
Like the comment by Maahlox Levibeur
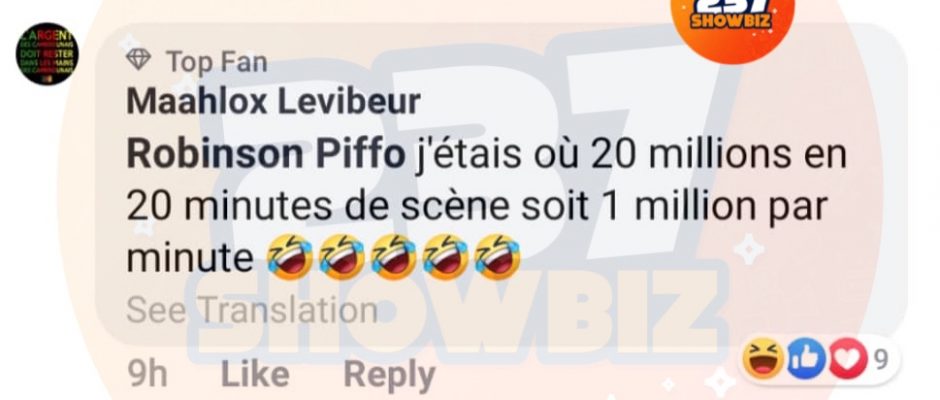[255, 374]
